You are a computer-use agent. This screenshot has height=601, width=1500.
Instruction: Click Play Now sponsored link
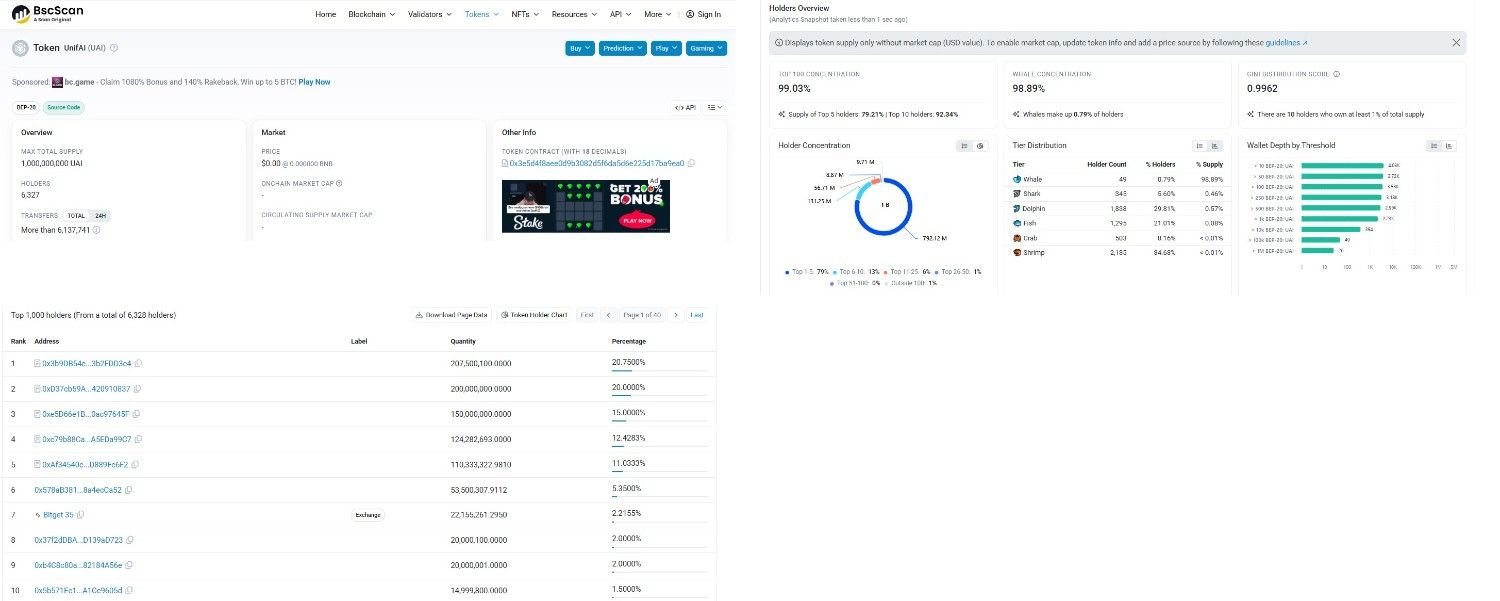(314, 82)
